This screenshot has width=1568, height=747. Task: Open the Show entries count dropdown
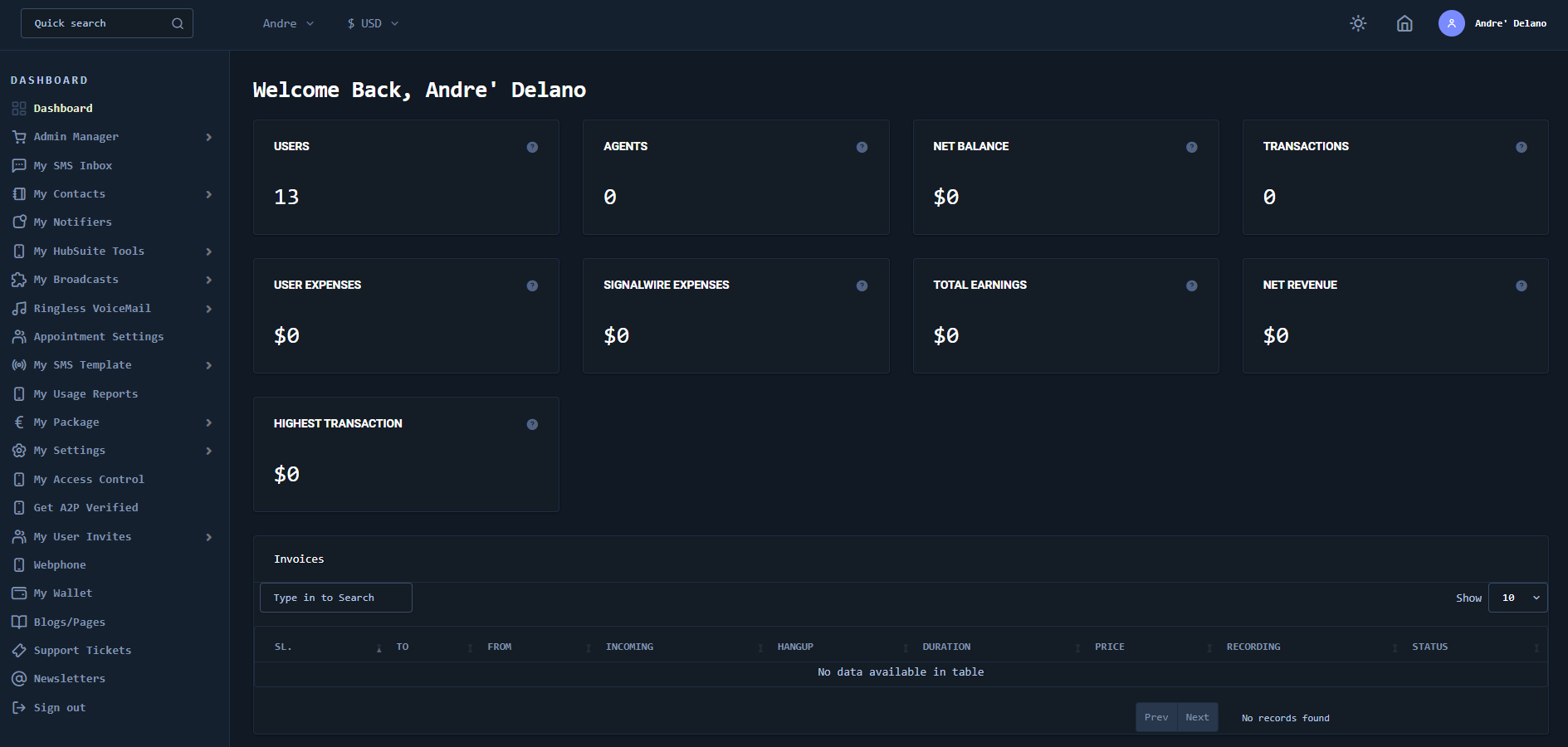coord(1517,598)
